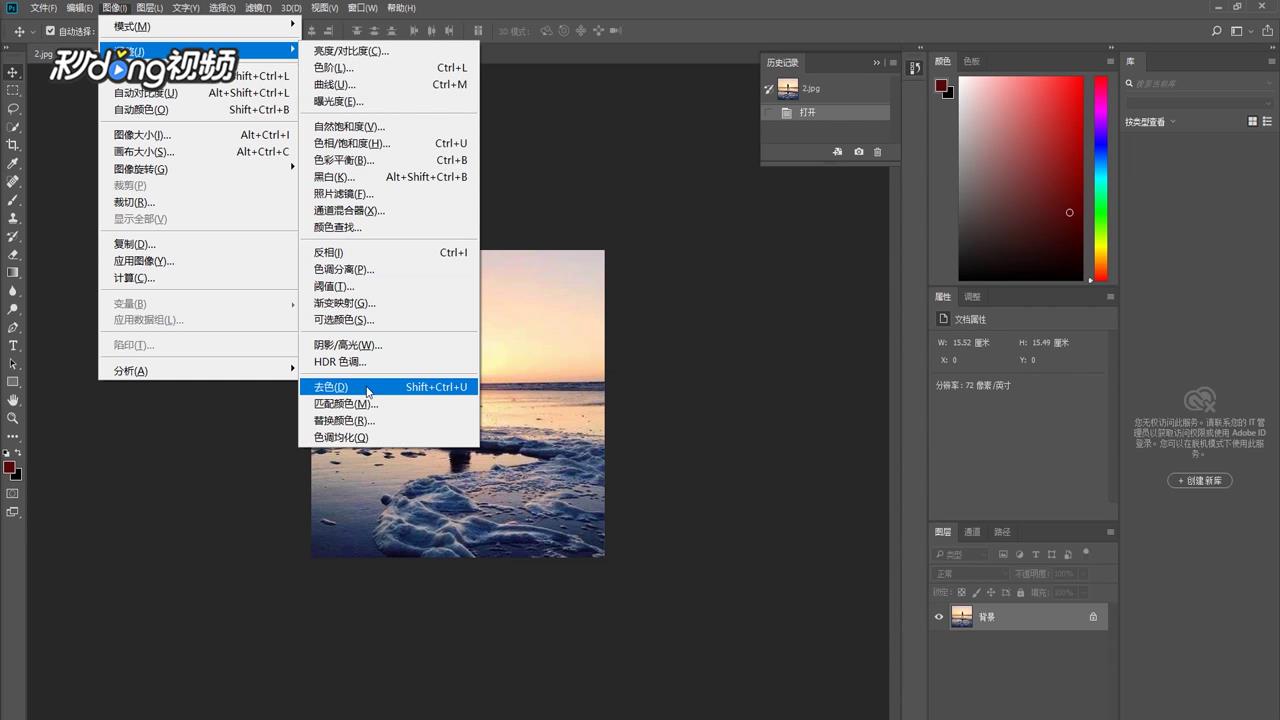The image size is (1280, 720).
Task: Select the Horizontal Type tool
Action: pos(13,344)
